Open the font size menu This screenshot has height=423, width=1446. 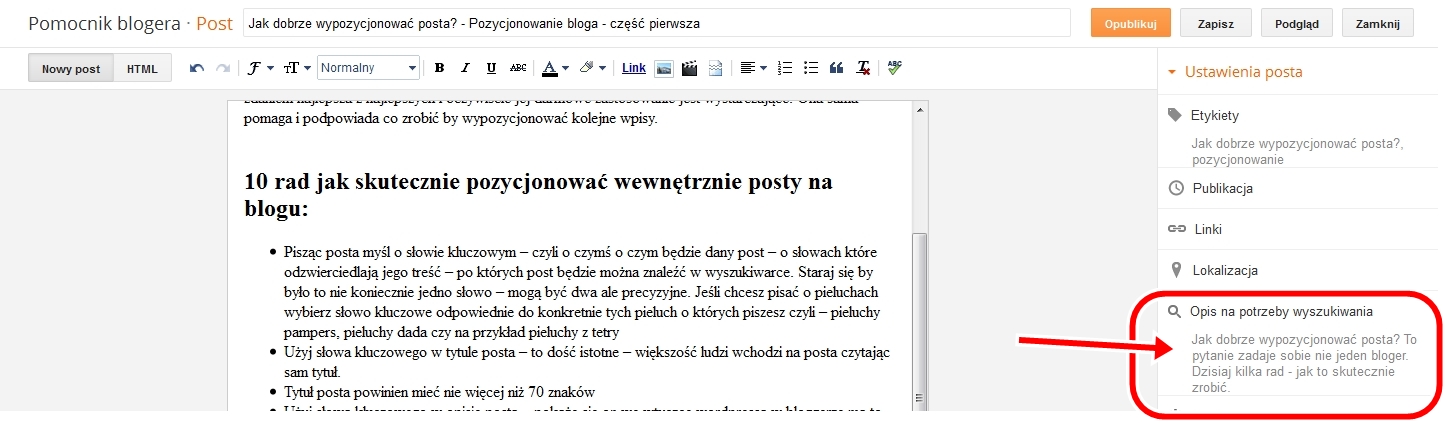[x=297, y=69]
